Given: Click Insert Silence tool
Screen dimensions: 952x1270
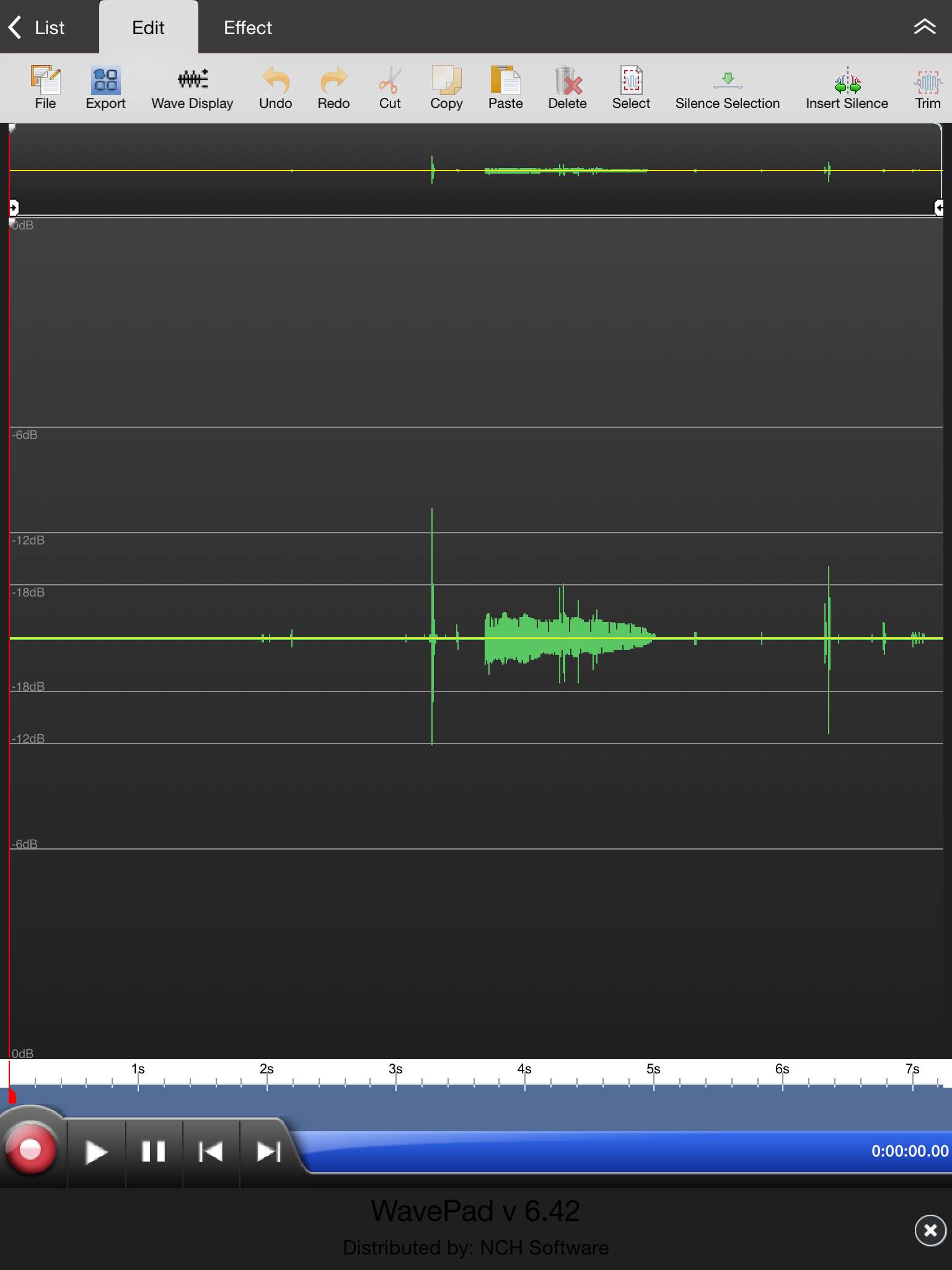Looking at the screenshot, I should (x=847, y=87).
